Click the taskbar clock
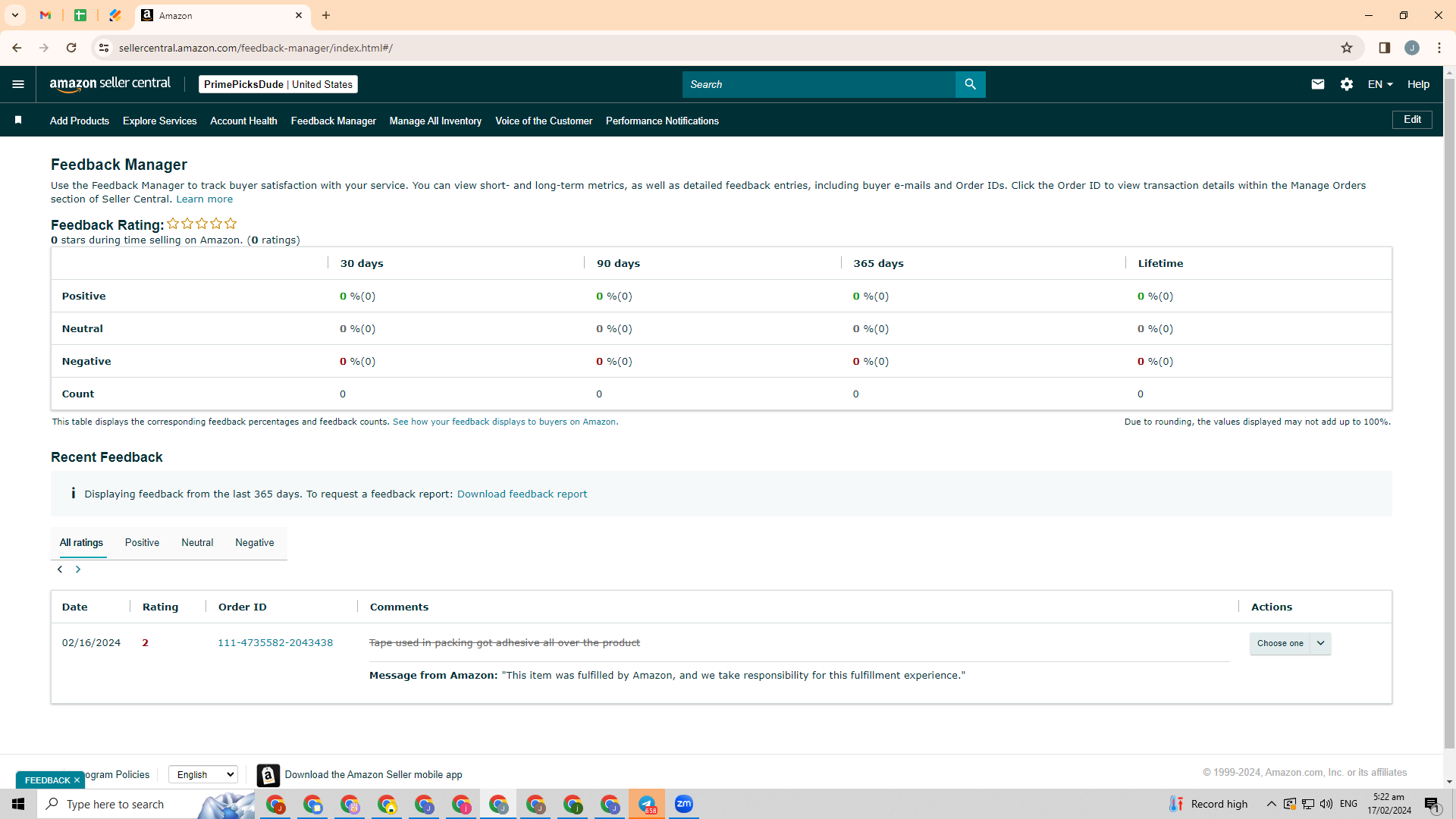 point(1389,804)
